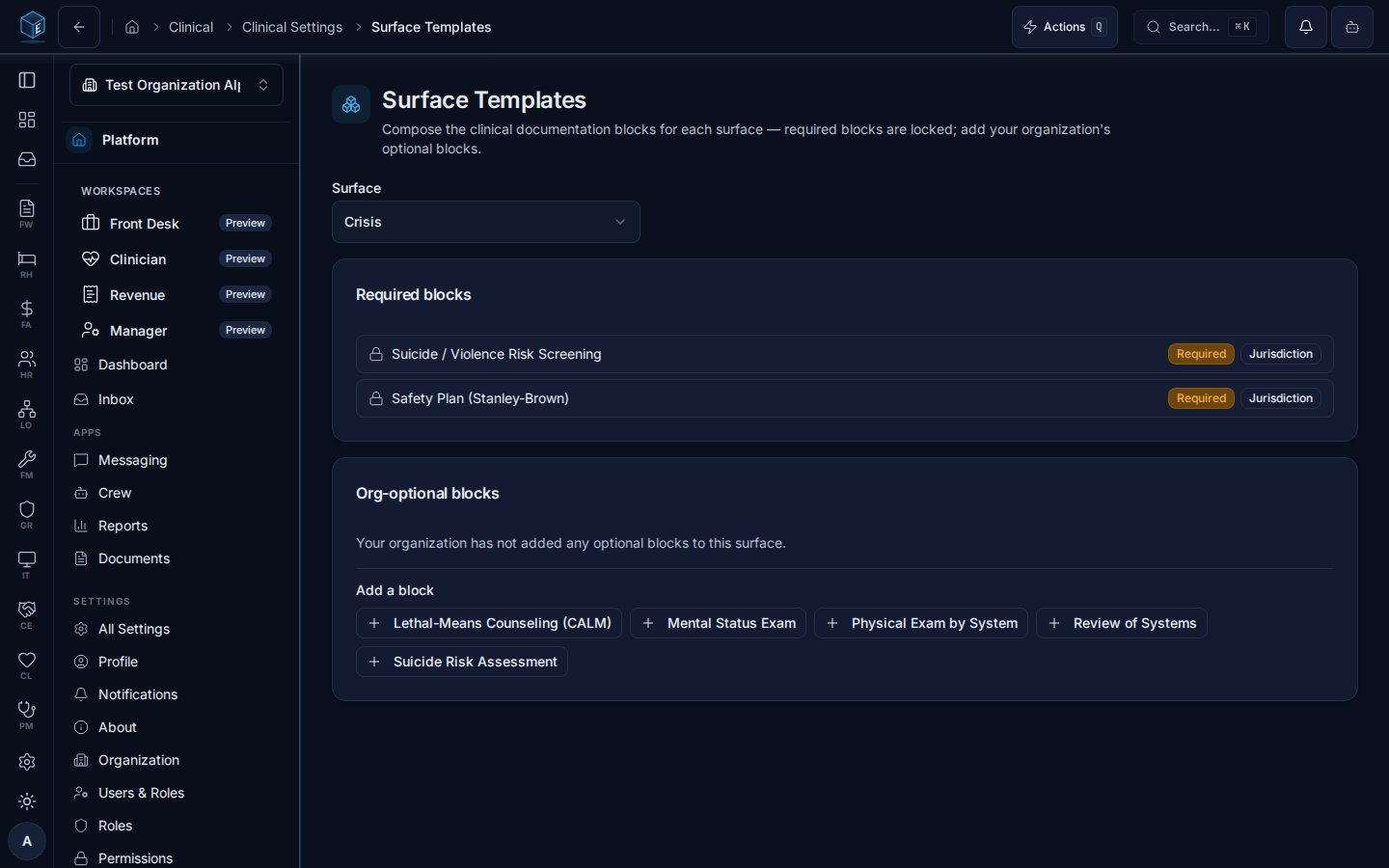Open the FM wrench module icon

click(x=27, y=464)
